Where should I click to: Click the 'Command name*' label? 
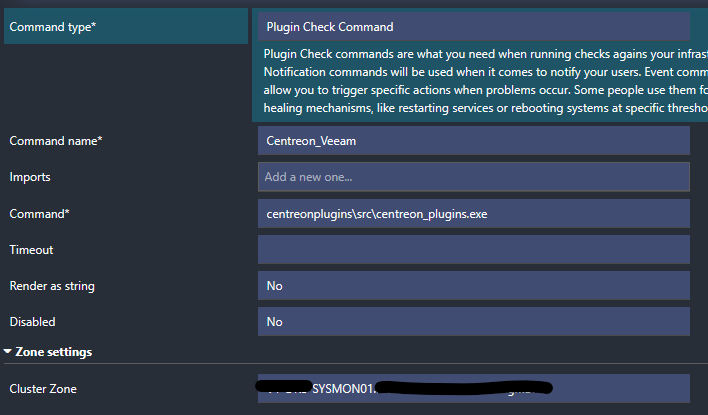(x=56, y=141)
